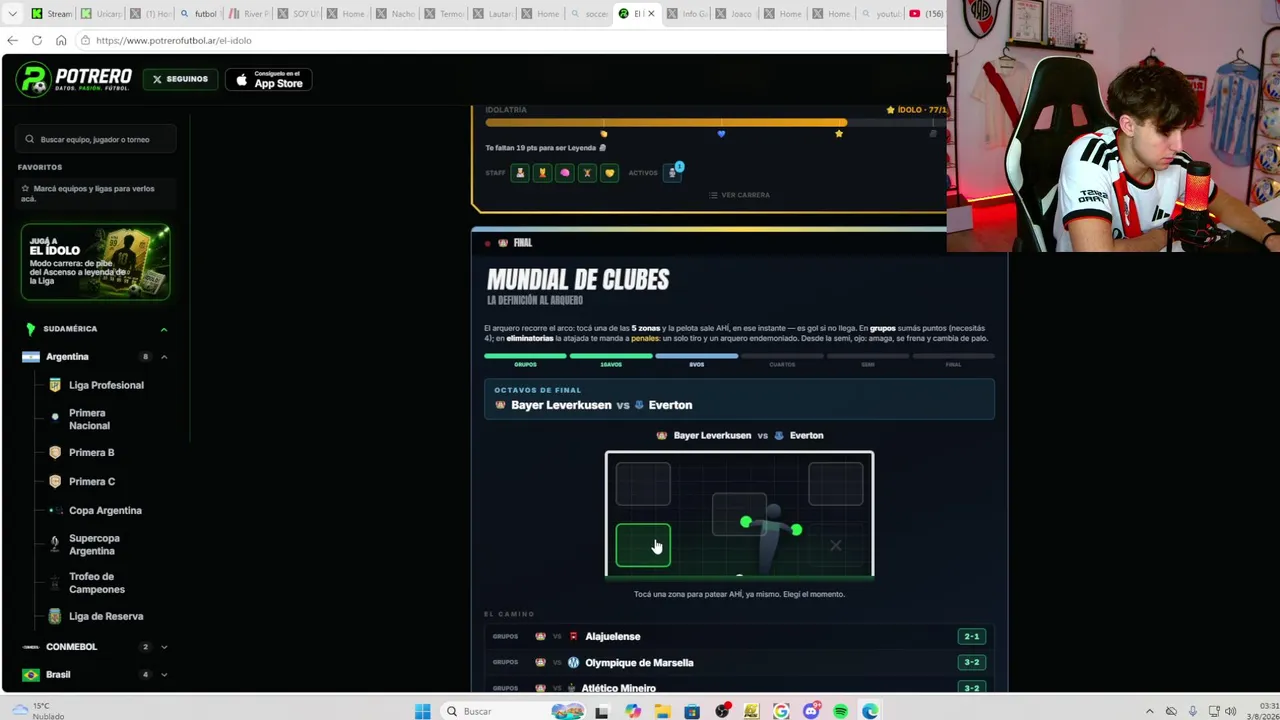Open Copa Argentina in the sidebar
Viewport: 1280px width, 720px height.
point(105,511)
